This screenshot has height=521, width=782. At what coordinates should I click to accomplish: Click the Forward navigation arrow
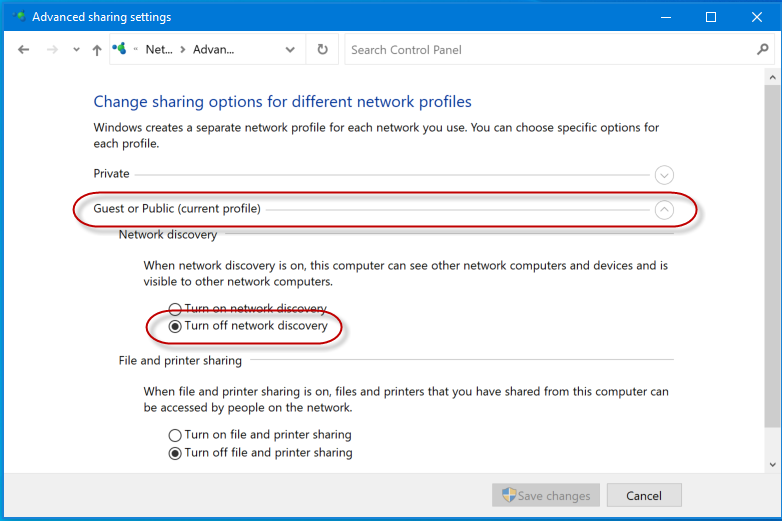(52, 50)
